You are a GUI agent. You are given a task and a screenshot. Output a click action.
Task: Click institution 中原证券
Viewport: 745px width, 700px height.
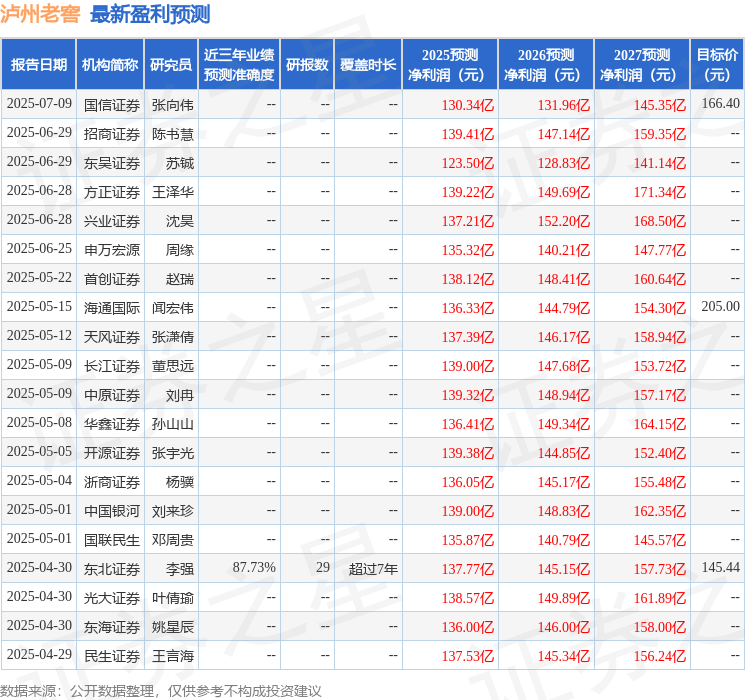pos(112,395)
